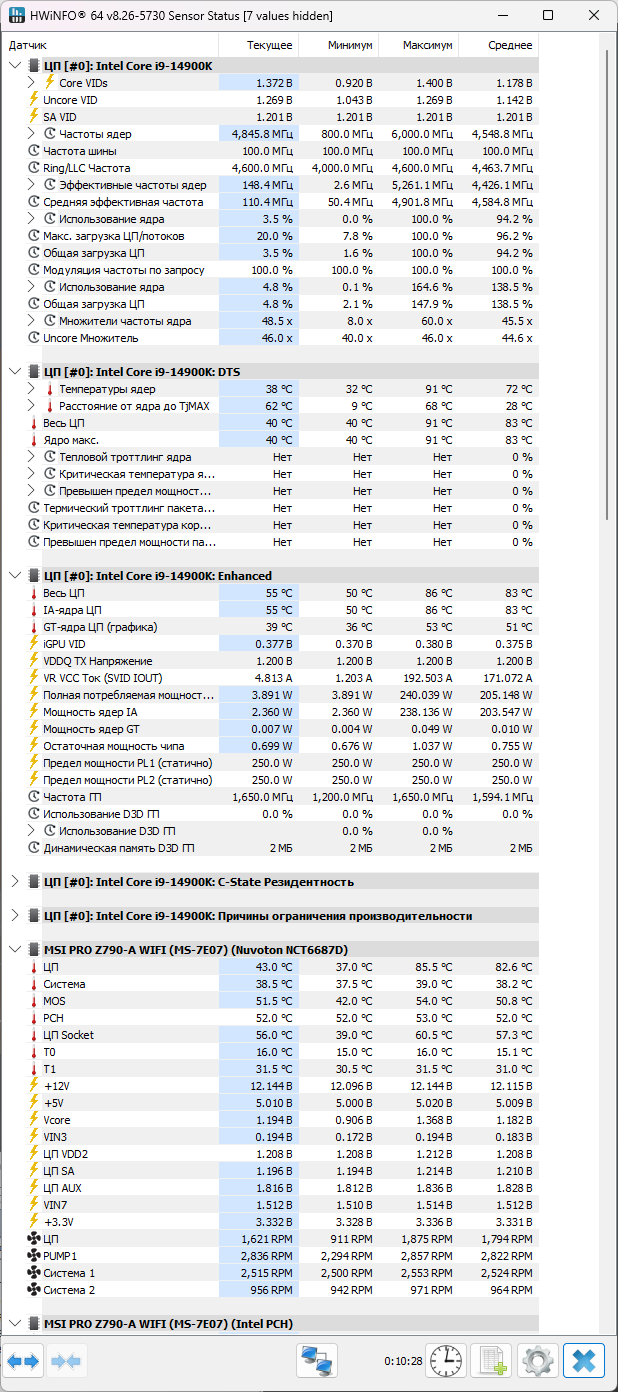This screenshot has width=618, height=1392.
Task: Open the network remote monitoring icon
Action: (x=318, y=1361)
